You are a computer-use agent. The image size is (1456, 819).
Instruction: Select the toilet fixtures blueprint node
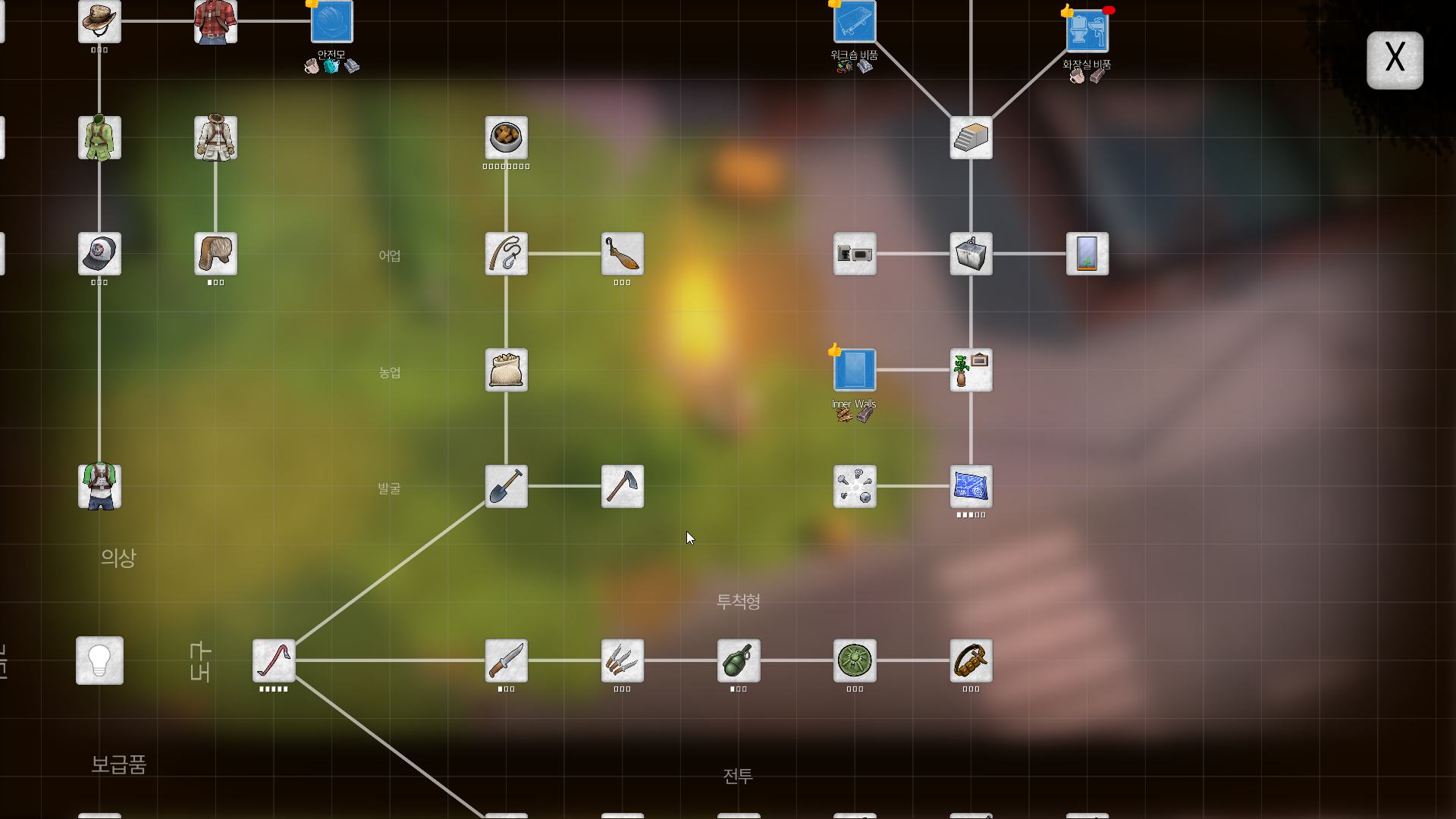click(1087, 30)
